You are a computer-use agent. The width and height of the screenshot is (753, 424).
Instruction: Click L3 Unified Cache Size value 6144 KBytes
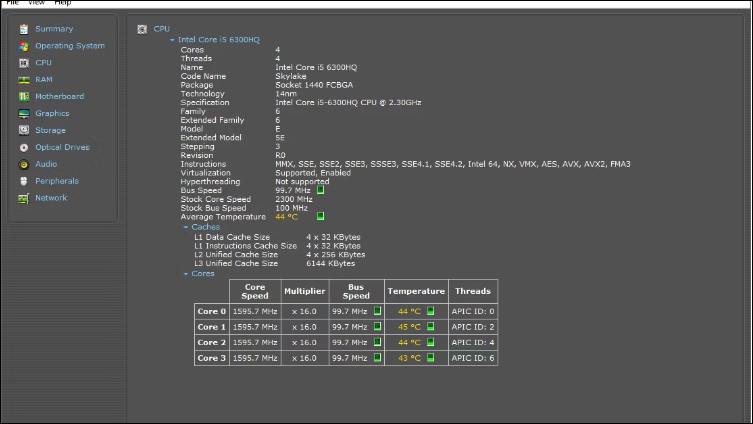pyautogui.click(x=330, y=263)
